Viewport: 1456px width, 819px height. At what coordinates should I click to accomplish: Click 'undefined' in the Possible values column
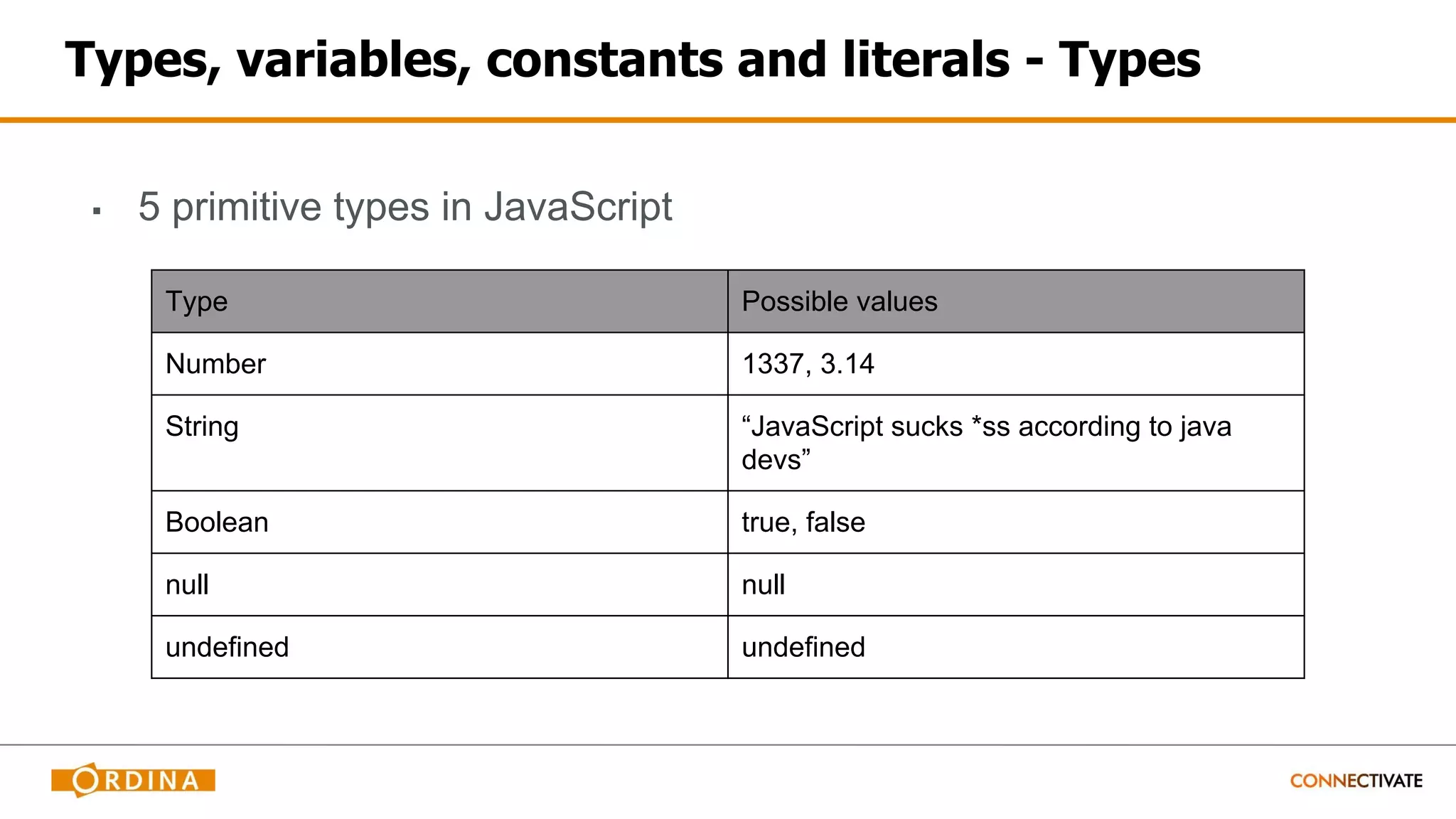803,648
